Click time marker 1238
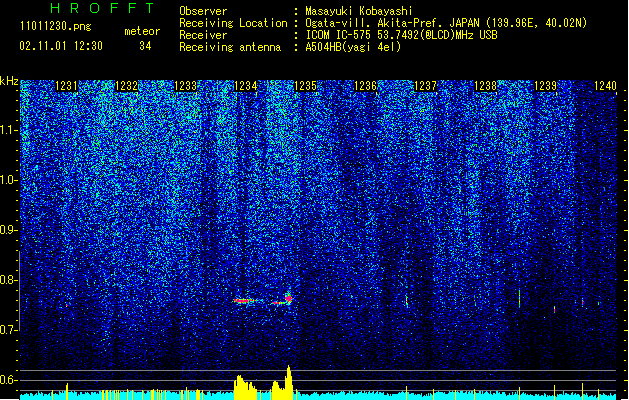The height and width of the screenshot is (400, 629). pyautogui.click(x=485, y=85)
